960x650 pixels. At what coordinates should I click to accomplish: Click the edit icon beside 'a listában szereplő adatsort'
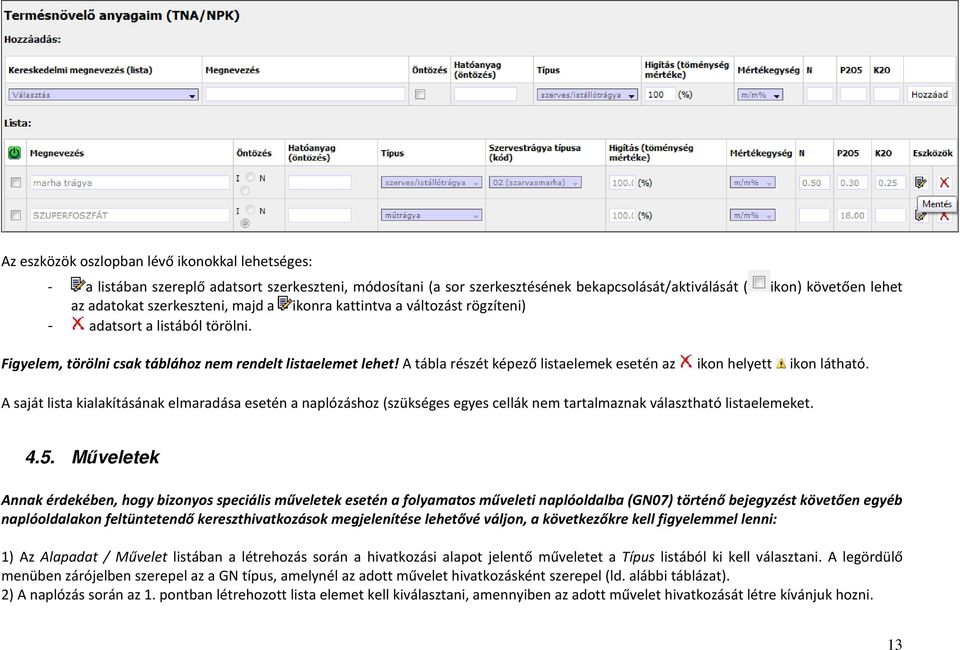pos(78,285)
